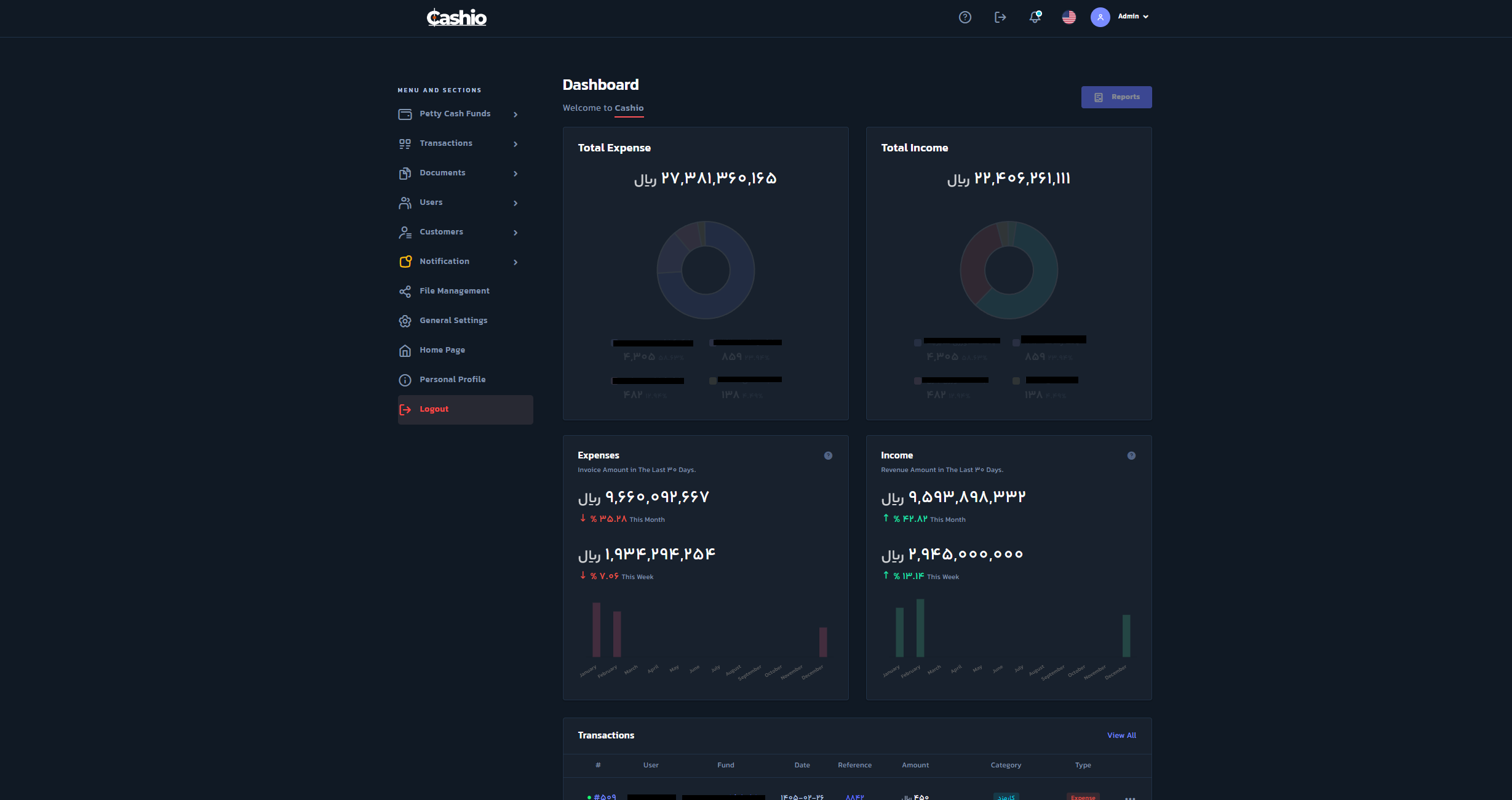1512x800 pixels.
Task: Click the Income card help icon
Action: [1131, 455]
